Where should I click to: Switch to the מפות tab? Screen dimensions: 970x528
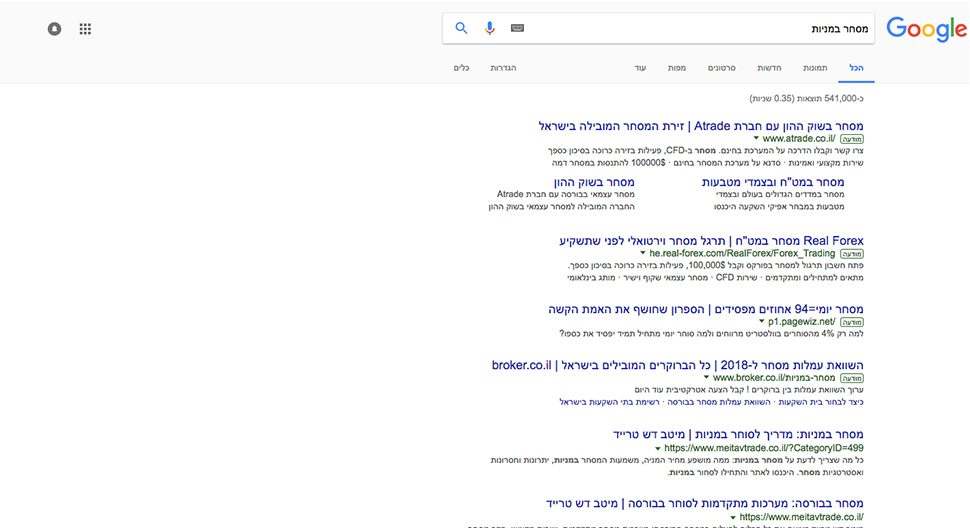[676, 68]
